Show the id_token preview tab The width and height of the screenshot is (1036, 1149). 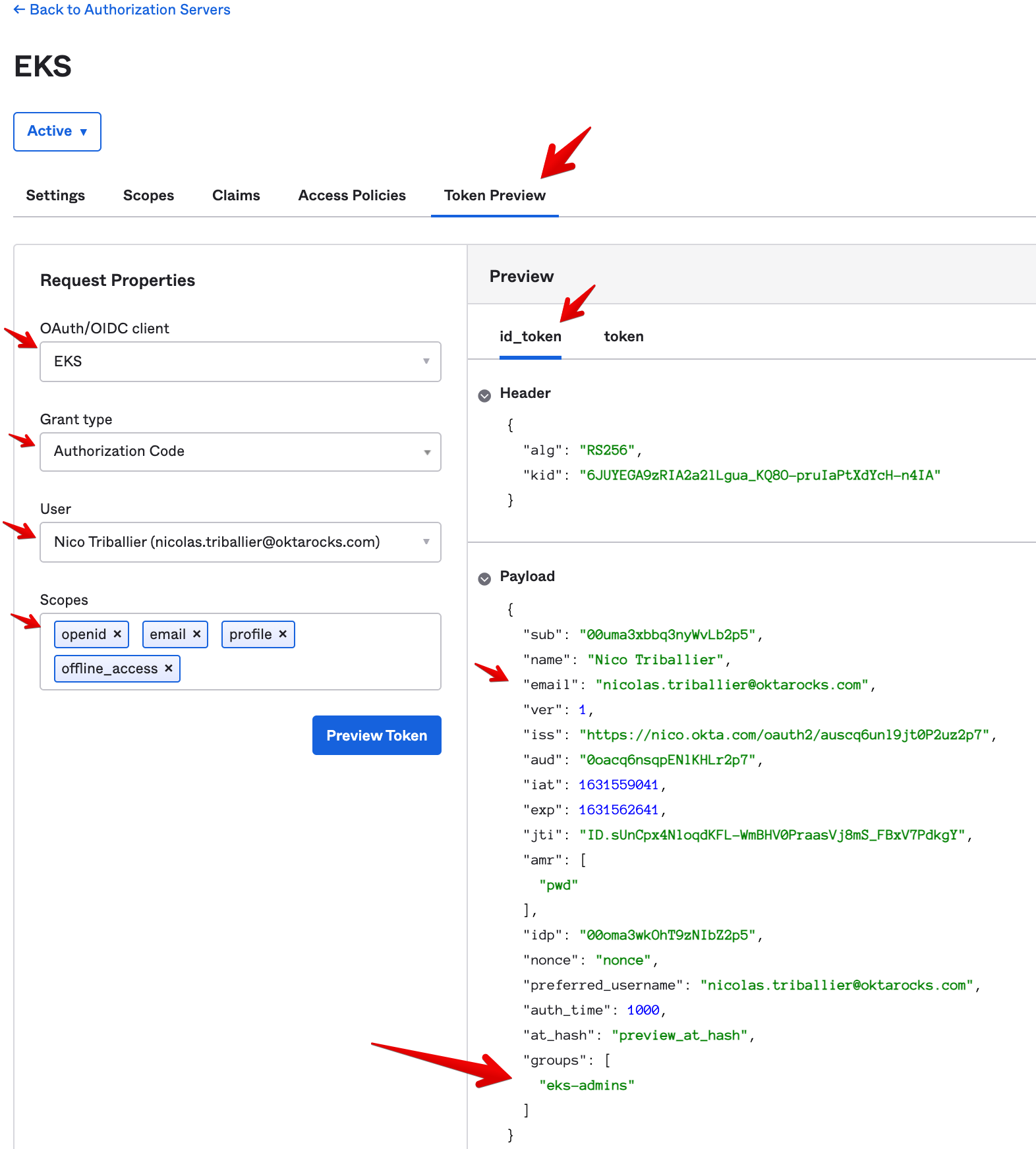tap(530, 337)
